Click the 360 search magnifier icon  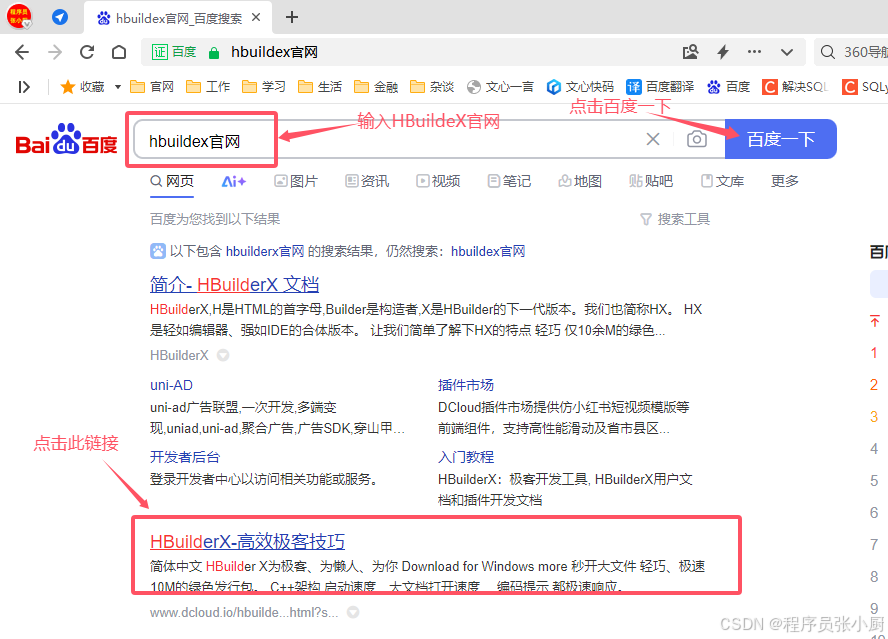(x=827, y=52)
